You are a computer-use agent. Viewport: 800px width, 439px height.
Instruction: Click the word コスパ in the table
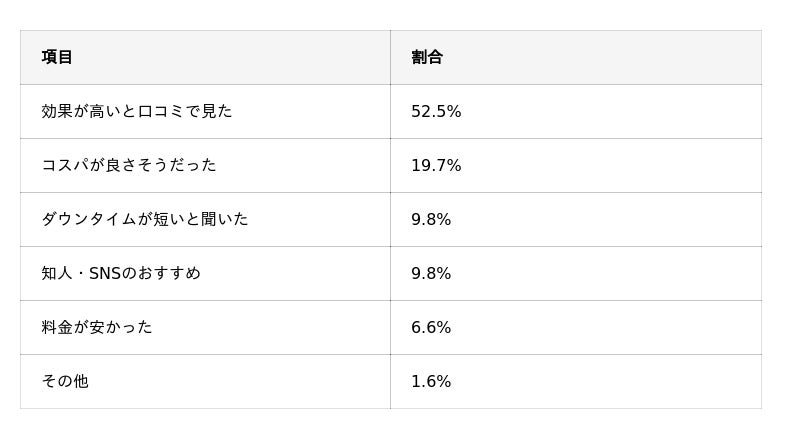pyautogui.click(x=65, y=165)
